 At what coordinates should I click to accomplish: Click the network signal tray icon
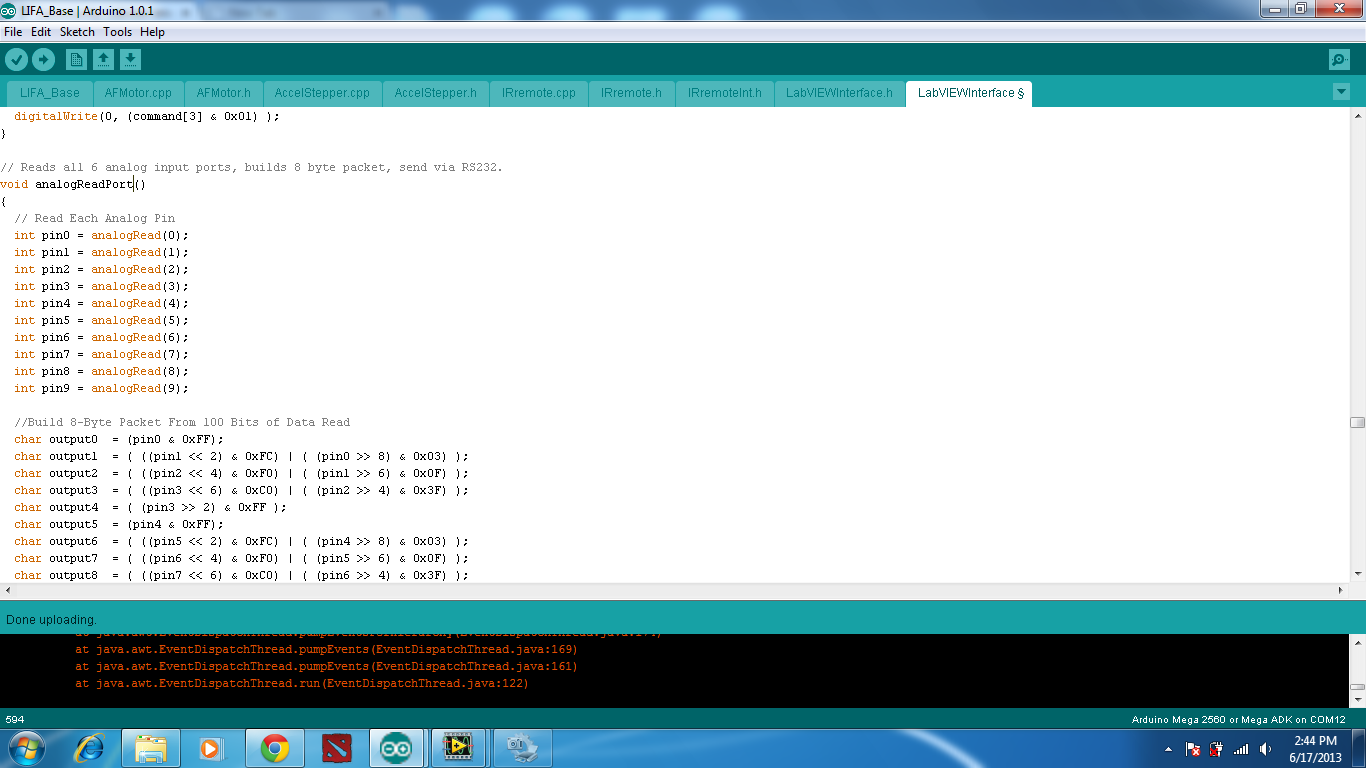[x=1241, y=749]
